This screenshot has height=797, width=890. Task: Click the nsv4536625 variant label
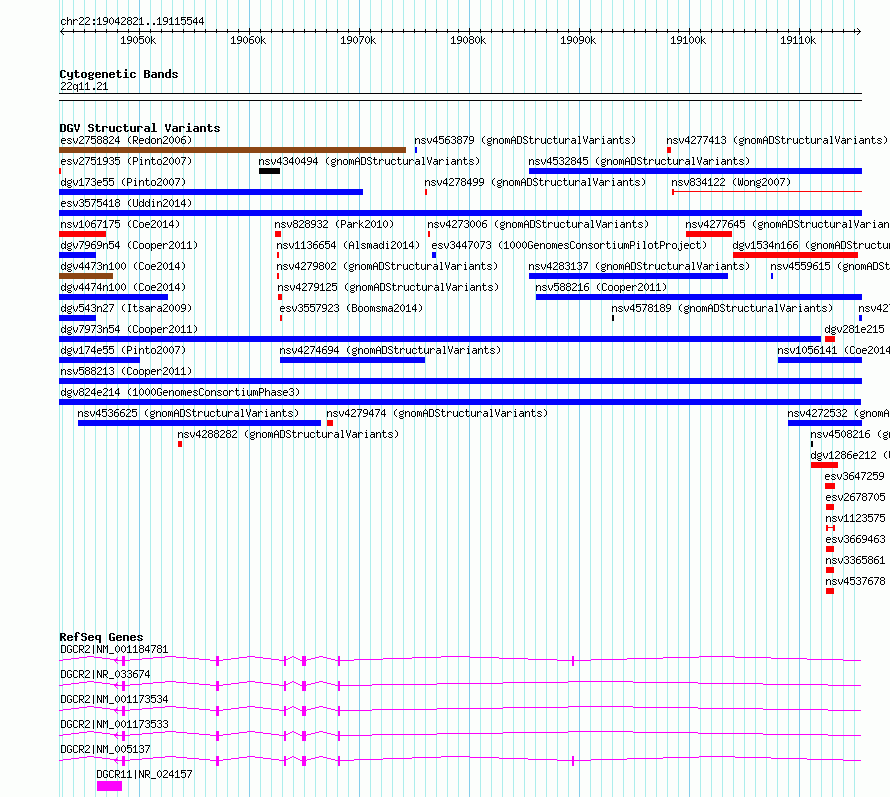tap(188, 413)
